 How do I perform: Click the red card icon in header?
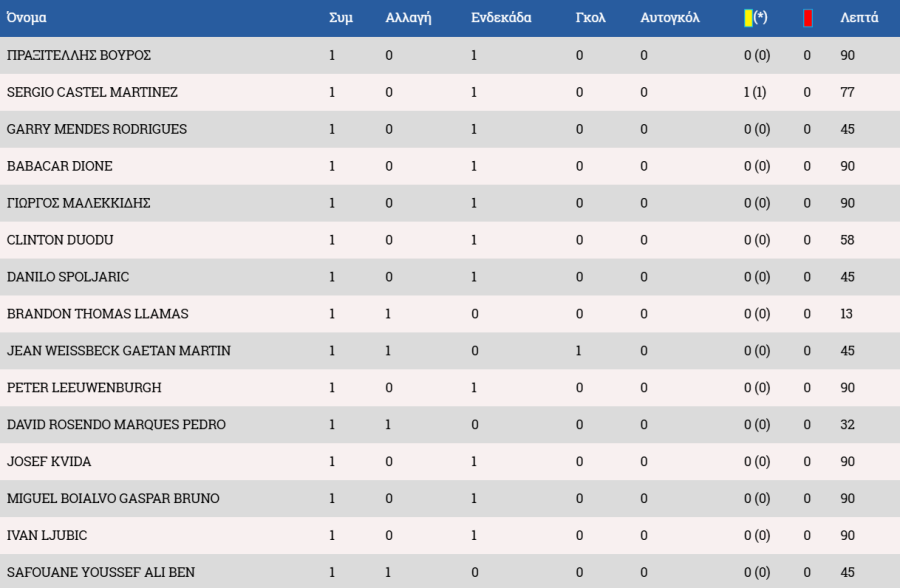tap(808, 18)
